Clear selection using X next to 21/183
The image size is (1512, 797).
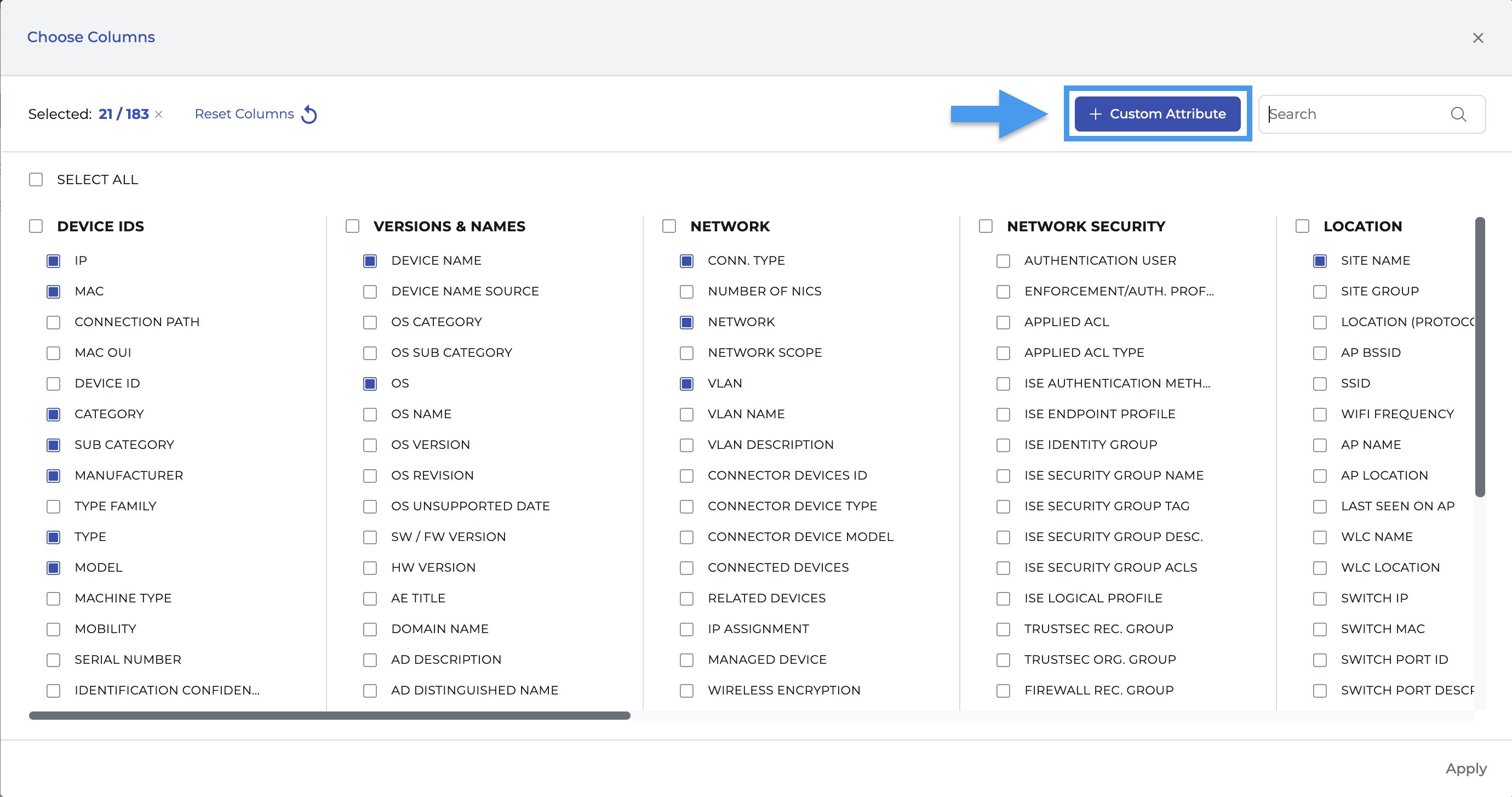click(158, 115)
